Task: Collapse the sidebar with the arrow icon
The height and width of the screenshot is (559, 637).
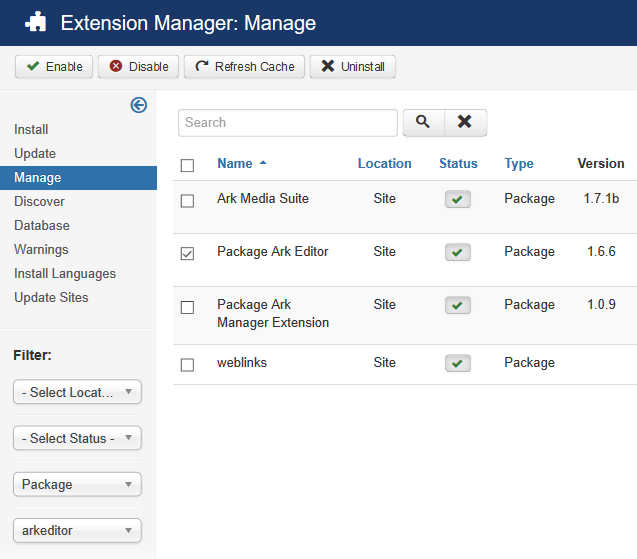Action: [139, 105]
